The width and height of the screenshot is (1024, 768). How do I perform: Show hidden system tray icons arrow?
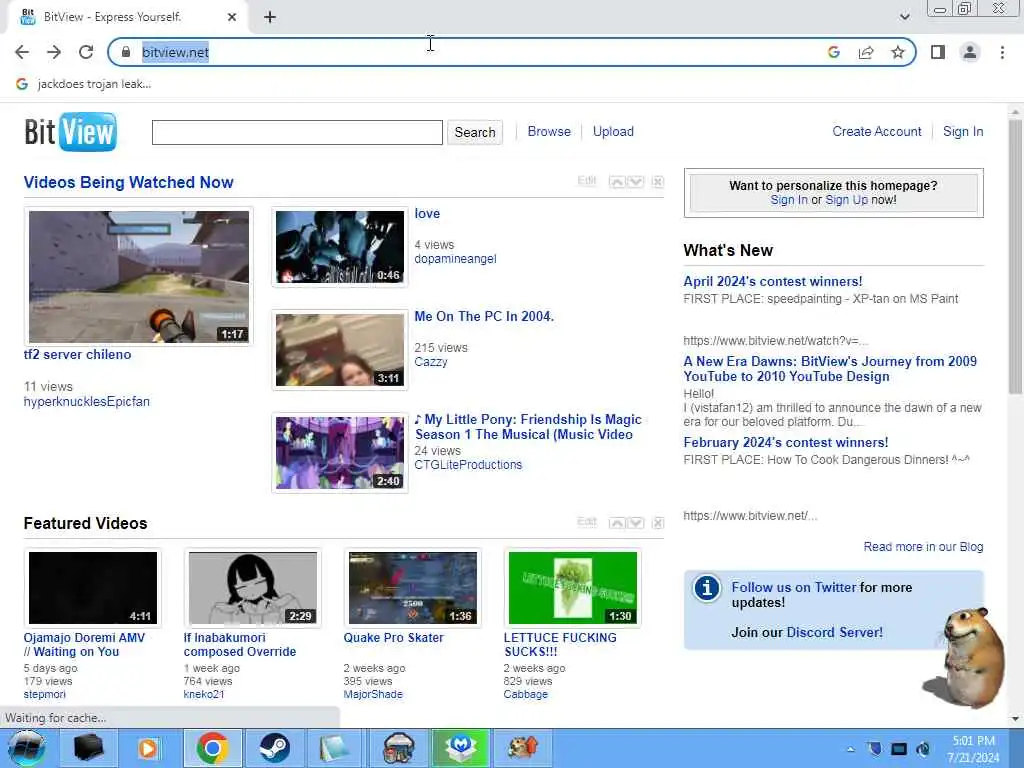[x=850, y=749]
